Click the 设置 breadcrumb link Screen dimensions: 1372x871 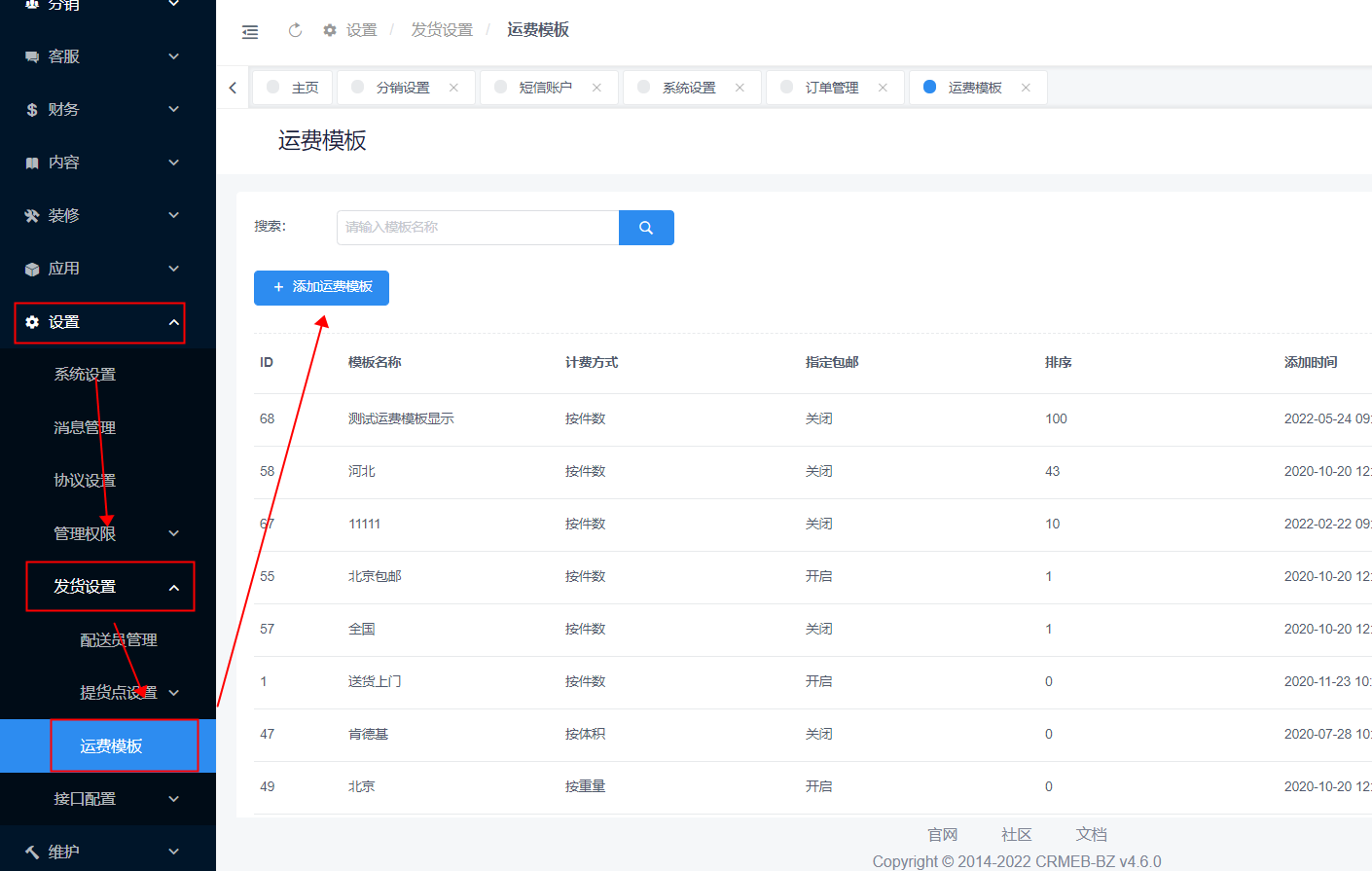[x=361, y=30]
